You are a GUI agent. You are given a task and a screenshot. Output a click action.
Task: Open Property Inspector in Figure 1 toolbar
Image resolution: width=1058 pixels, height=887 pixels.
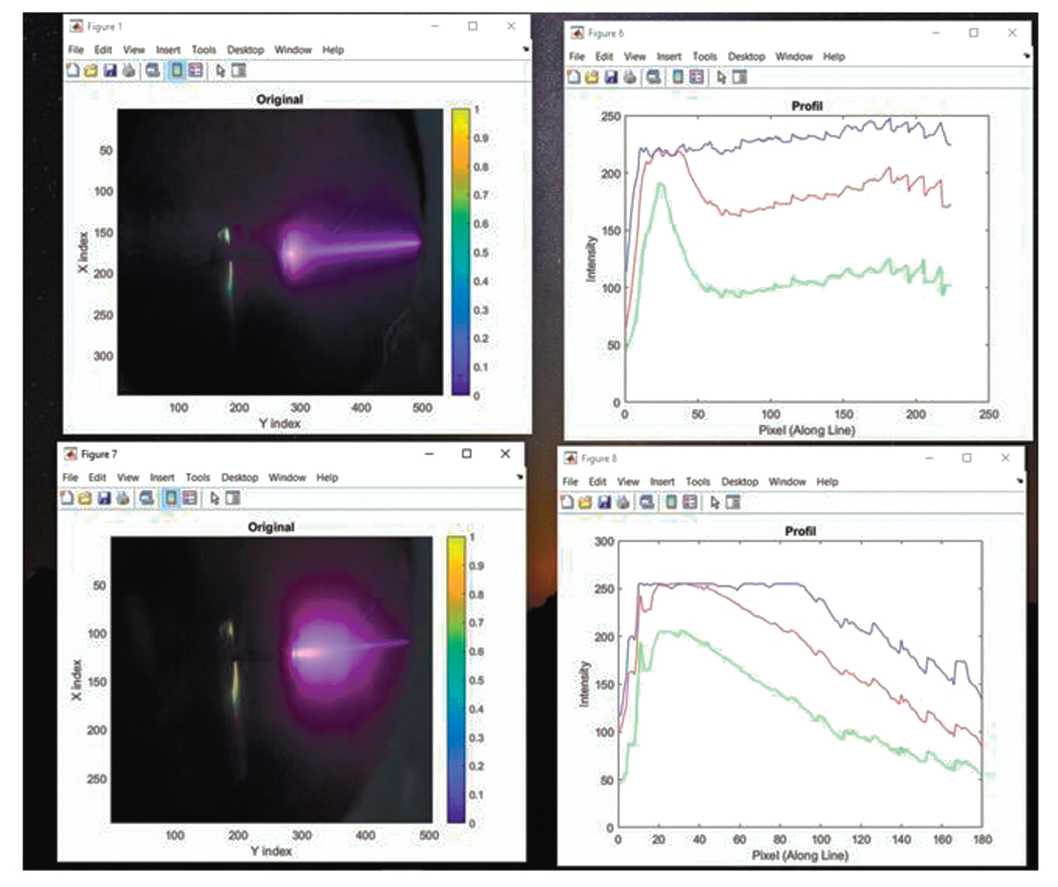point(239,70)
